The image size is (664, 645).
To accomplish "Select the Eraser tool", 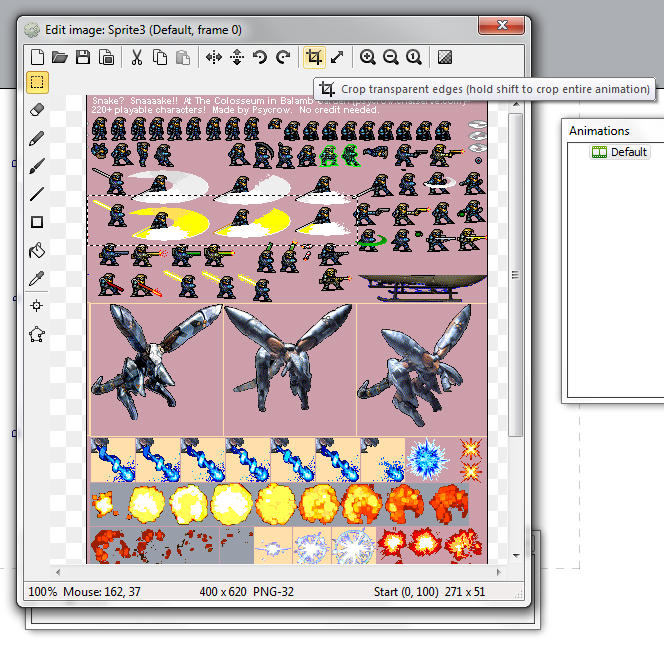I will click(x=37, y=110).
